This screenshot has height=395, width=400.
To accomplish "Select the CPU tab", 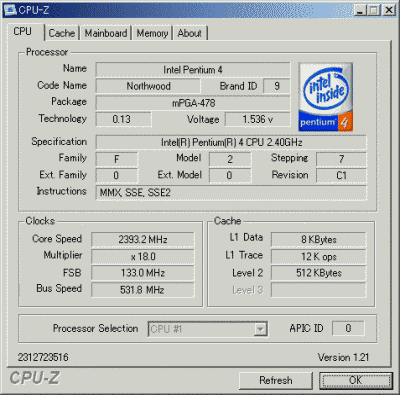I will tap(23, 32).
